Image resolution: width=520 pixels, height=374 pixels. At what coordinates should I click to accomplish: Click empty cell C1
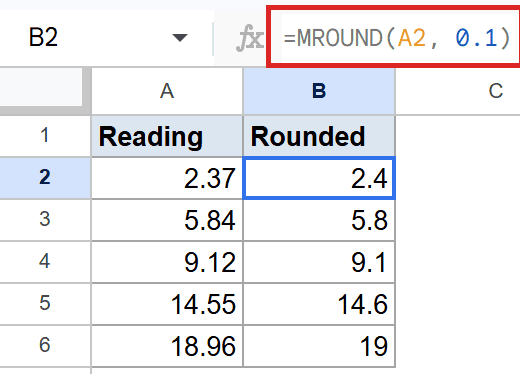tap(458, 136)
